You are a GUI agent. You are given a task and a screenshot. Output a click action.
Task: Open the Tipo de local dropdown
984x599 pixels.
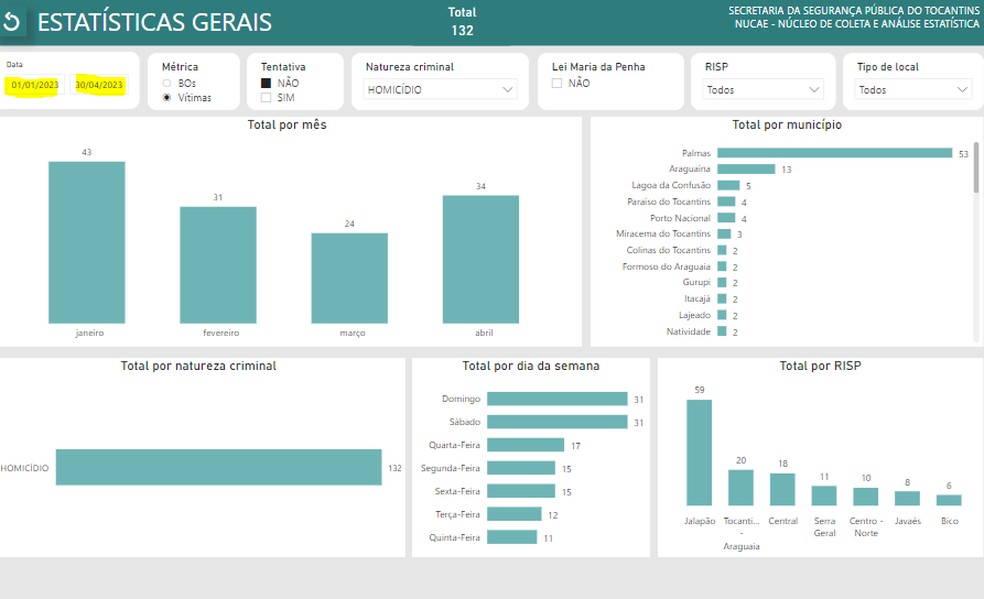tap(914, 89)
